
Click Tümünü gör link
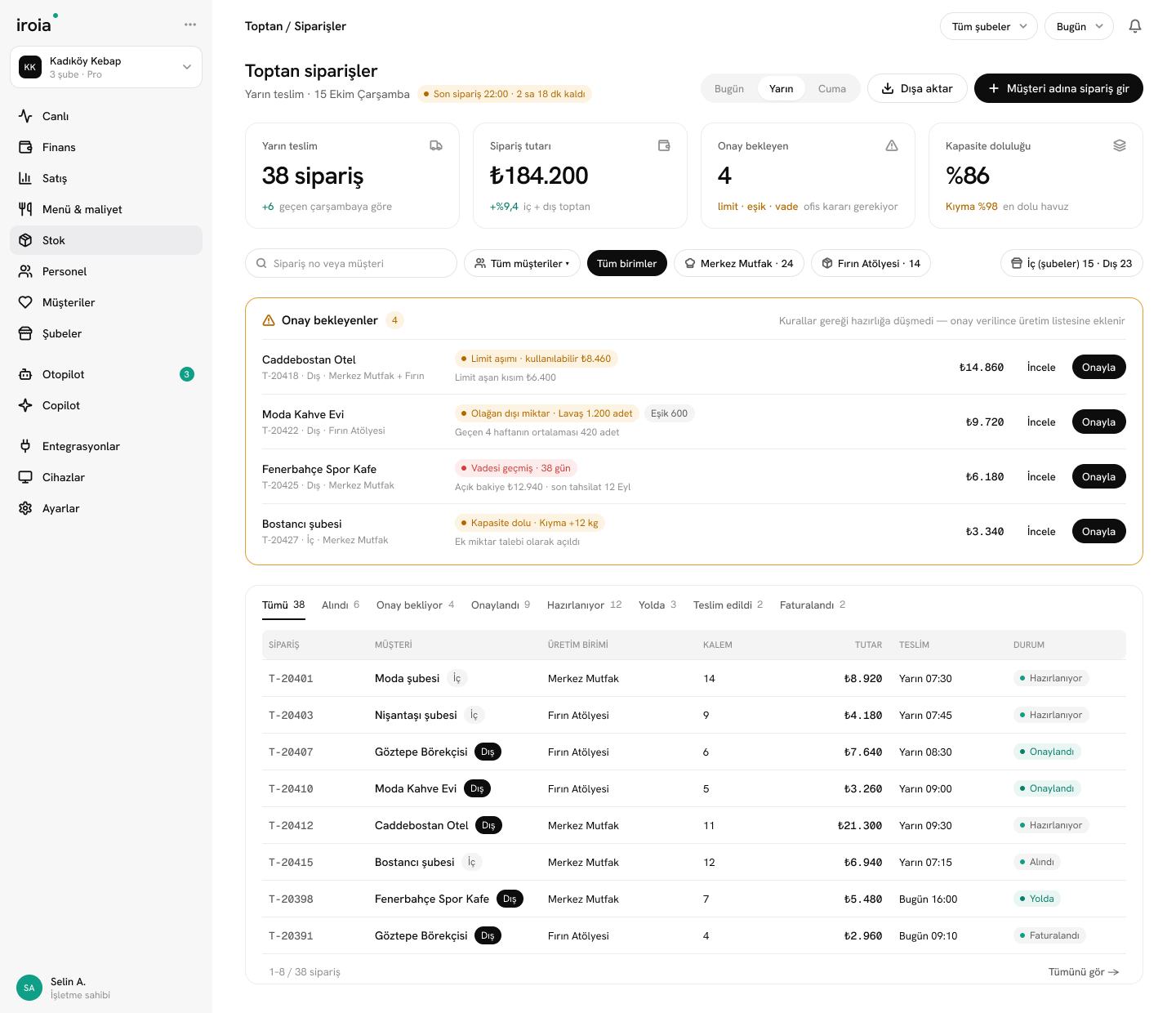click(x=1084, y=971)
